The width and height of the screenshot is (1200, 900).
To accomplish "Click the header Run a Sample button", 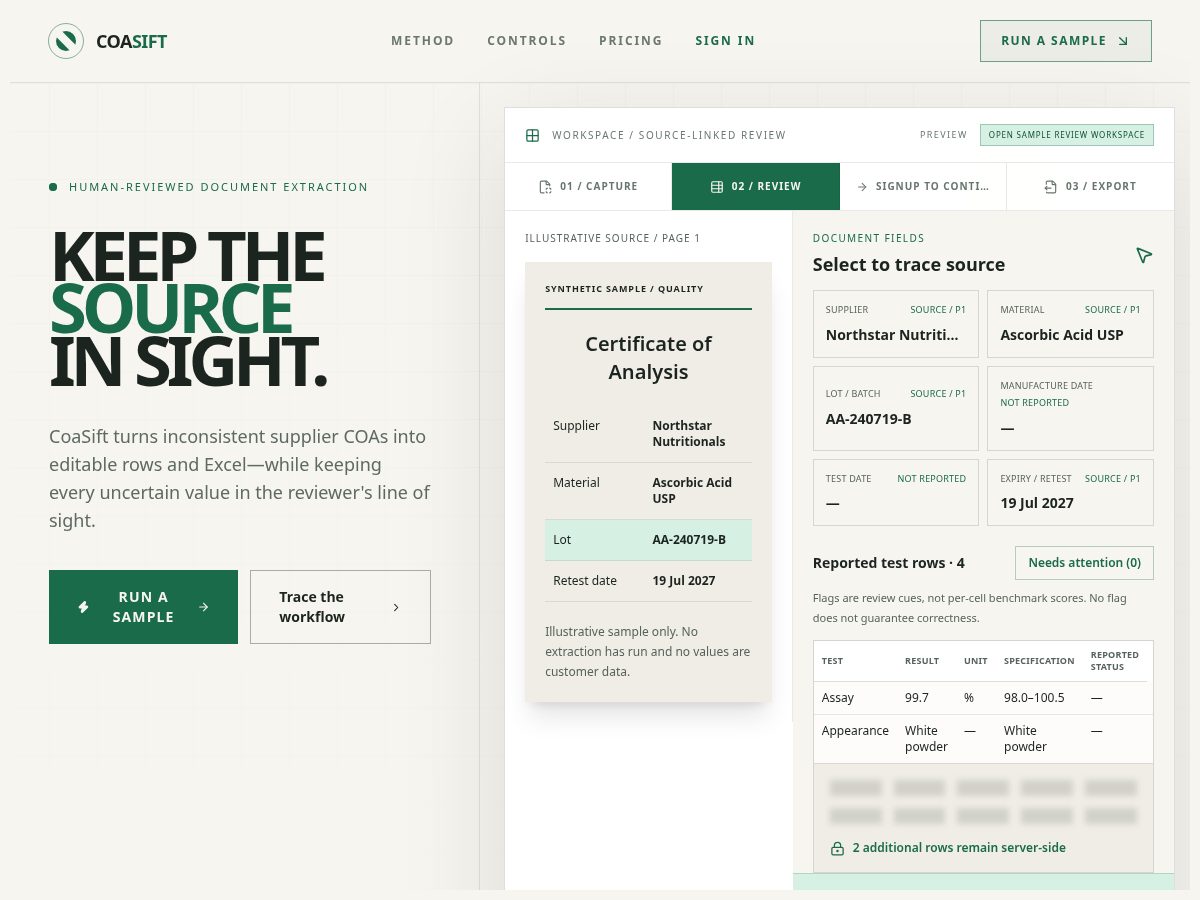I will click(1066, 41).
